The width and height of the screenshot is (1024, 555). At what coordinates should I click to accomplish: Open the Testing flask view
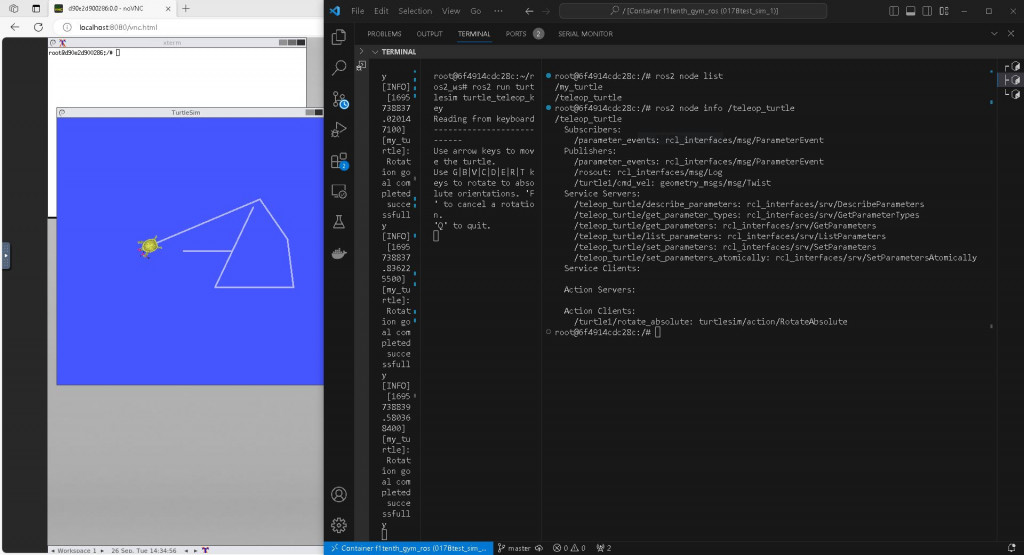(x=339, y=222)
